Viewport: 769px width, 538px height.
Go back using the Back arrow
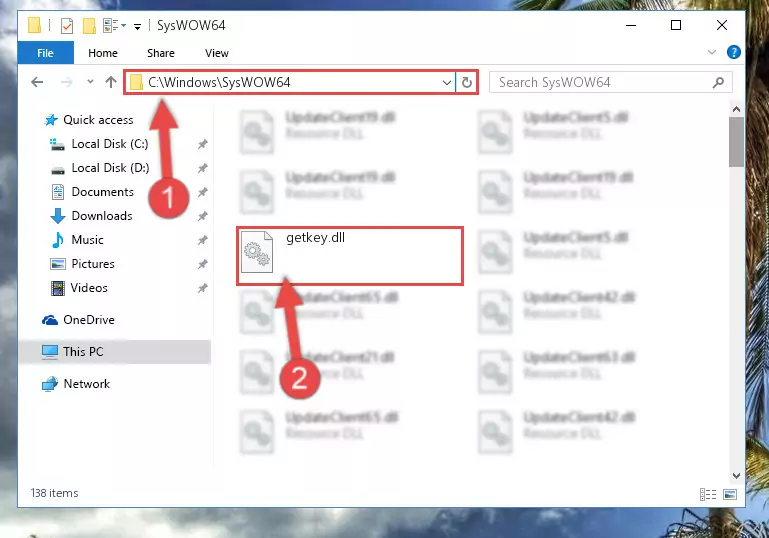(37, 82)
